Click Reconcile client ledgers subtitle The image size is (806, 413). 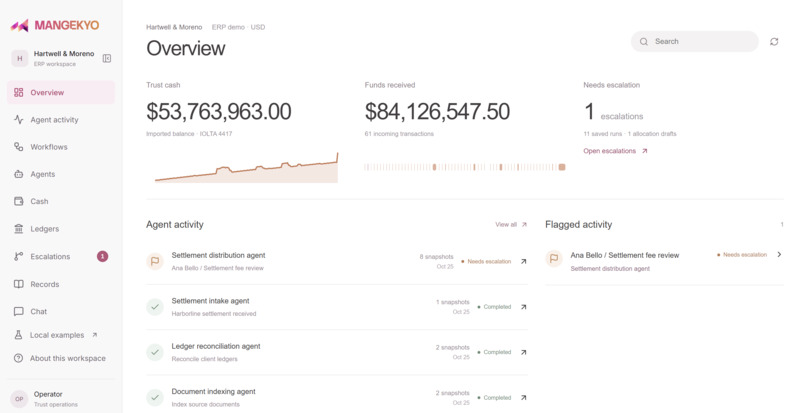point(205,359)
